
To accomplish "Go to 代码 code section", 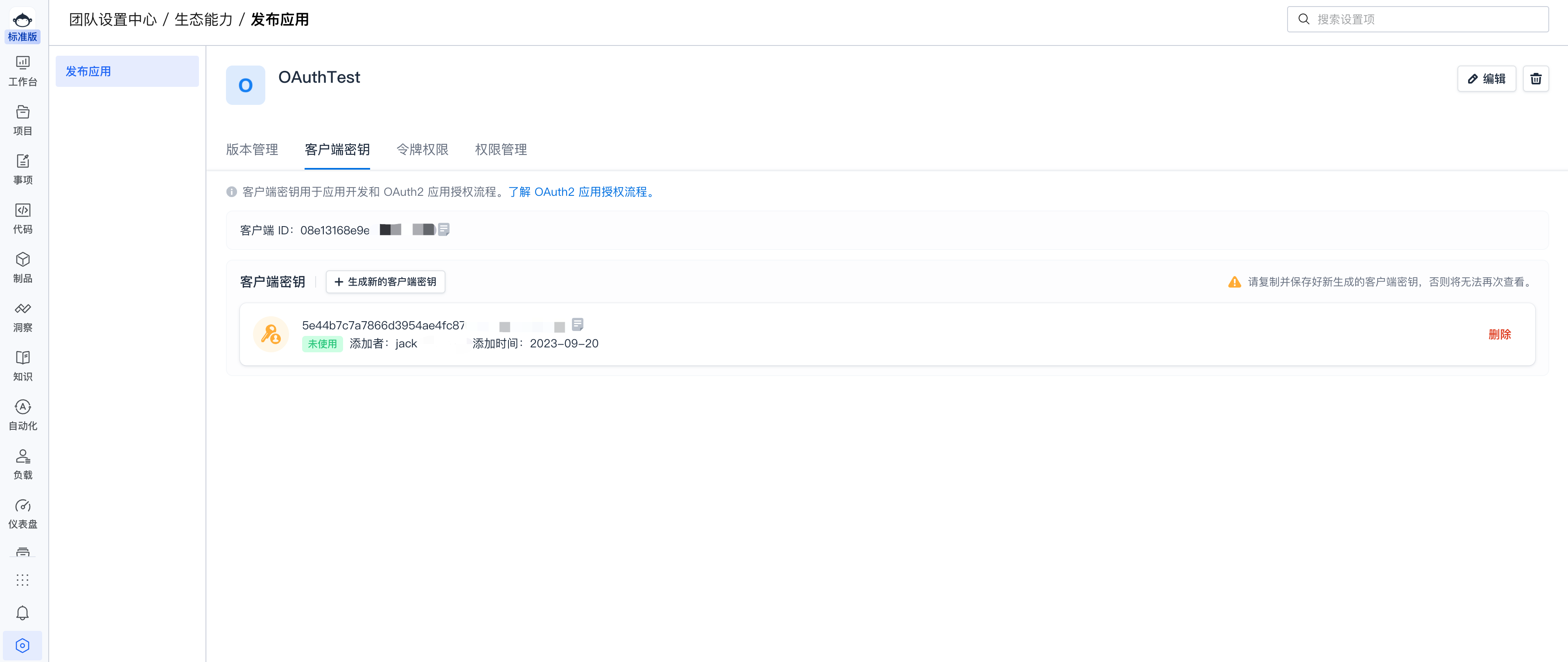I will coord(23,218).
